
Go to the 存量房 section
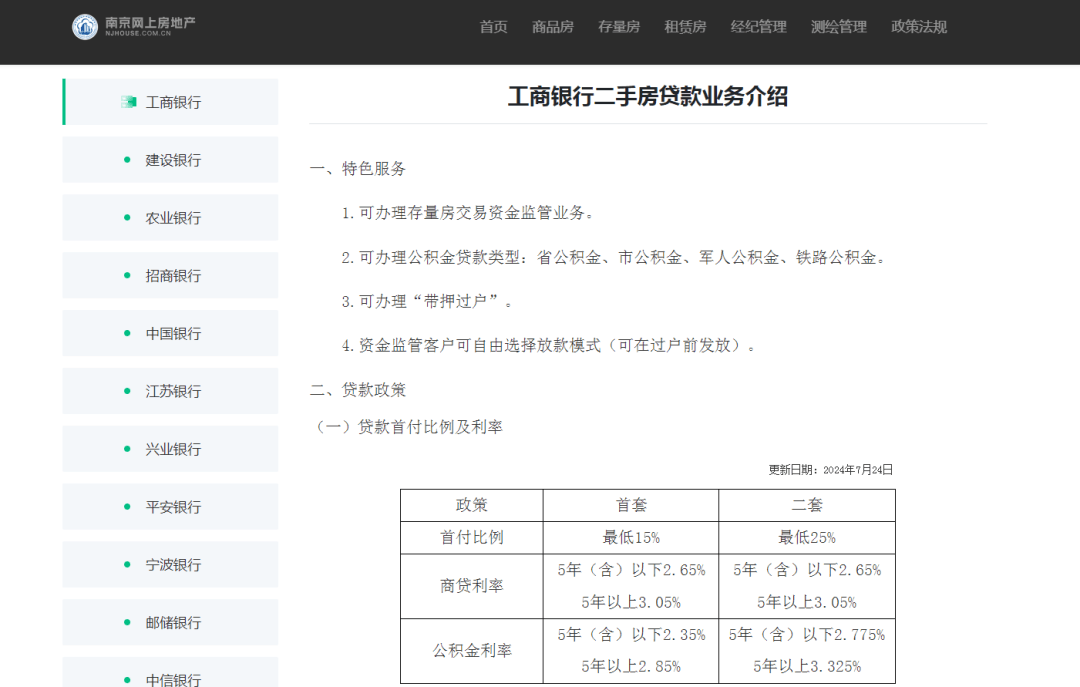tap(618, 27)
